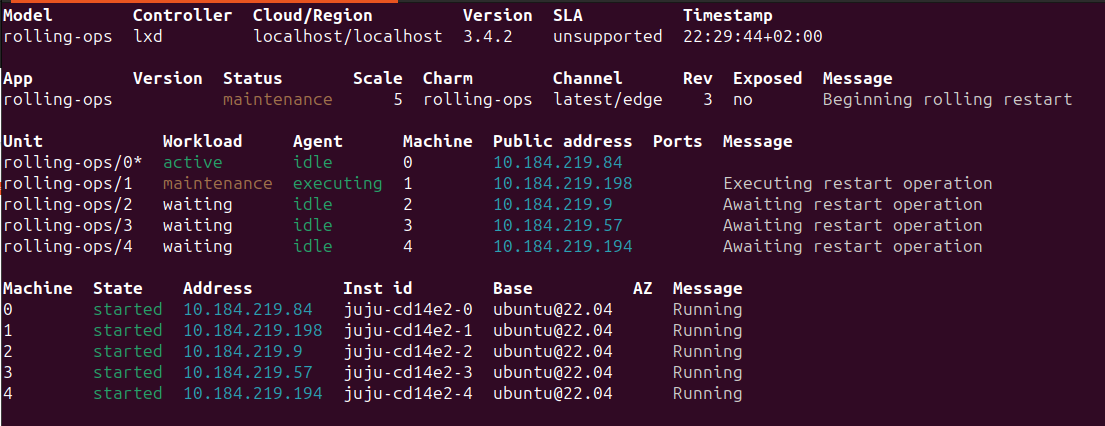Image resolution: width=1105 pixels, height=426 pixels.
Task: Select the lxd controller name
Action: (147, 37)
